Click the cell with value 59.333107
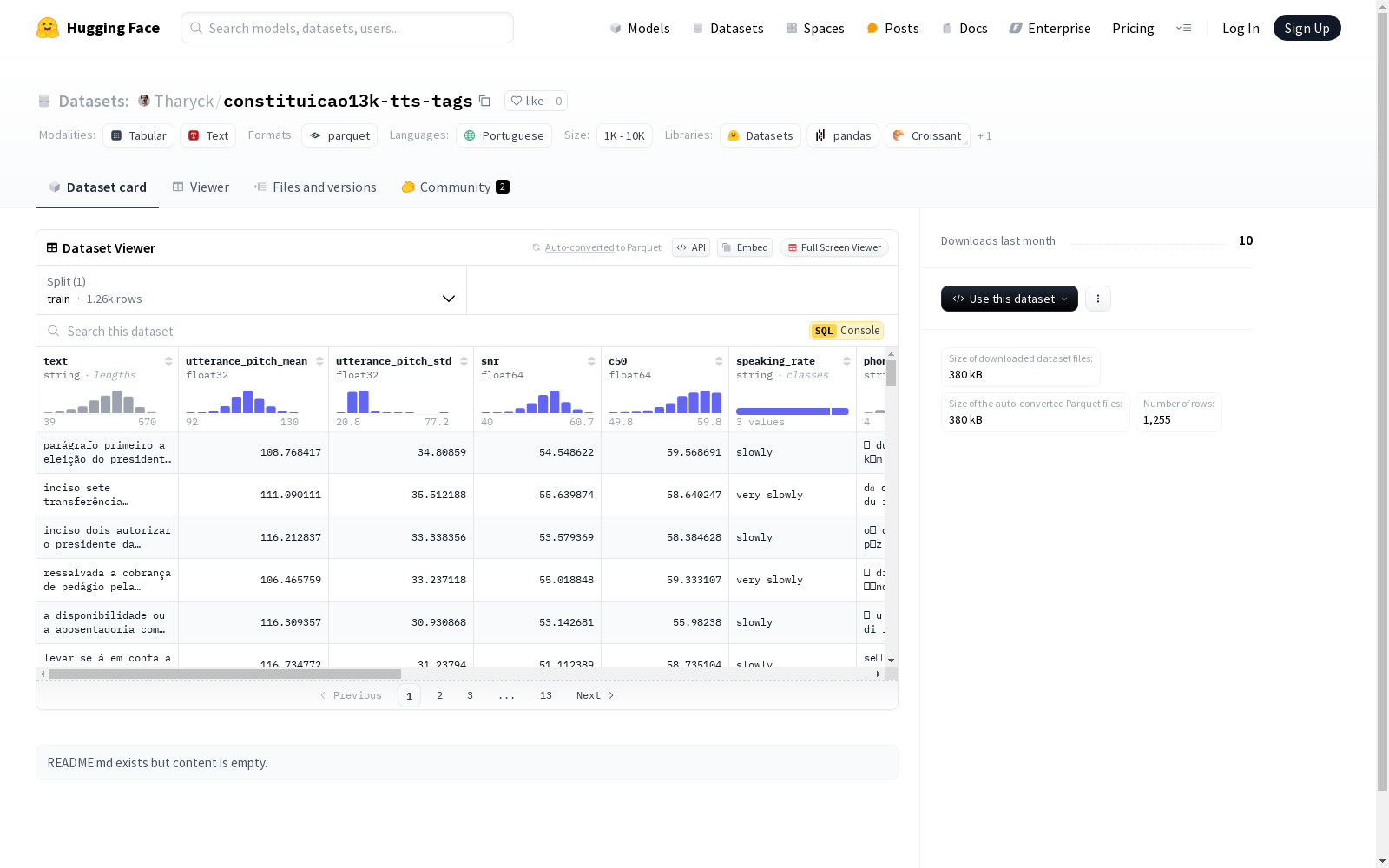This screenshot has height=868, width=1389. (665, 580)
